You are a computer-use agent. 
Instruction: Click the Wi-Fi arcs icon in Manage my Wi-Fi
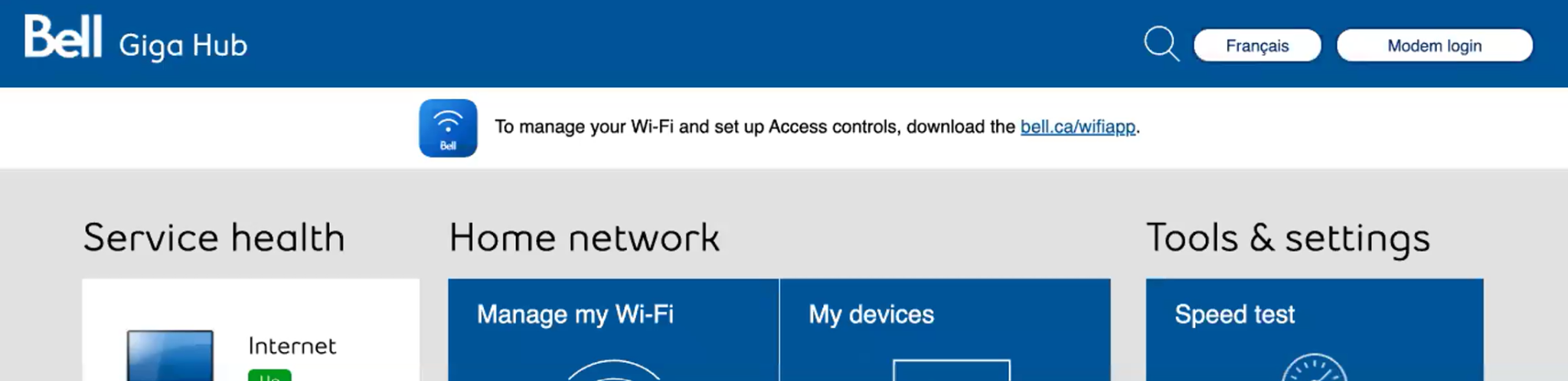[612, 371]
